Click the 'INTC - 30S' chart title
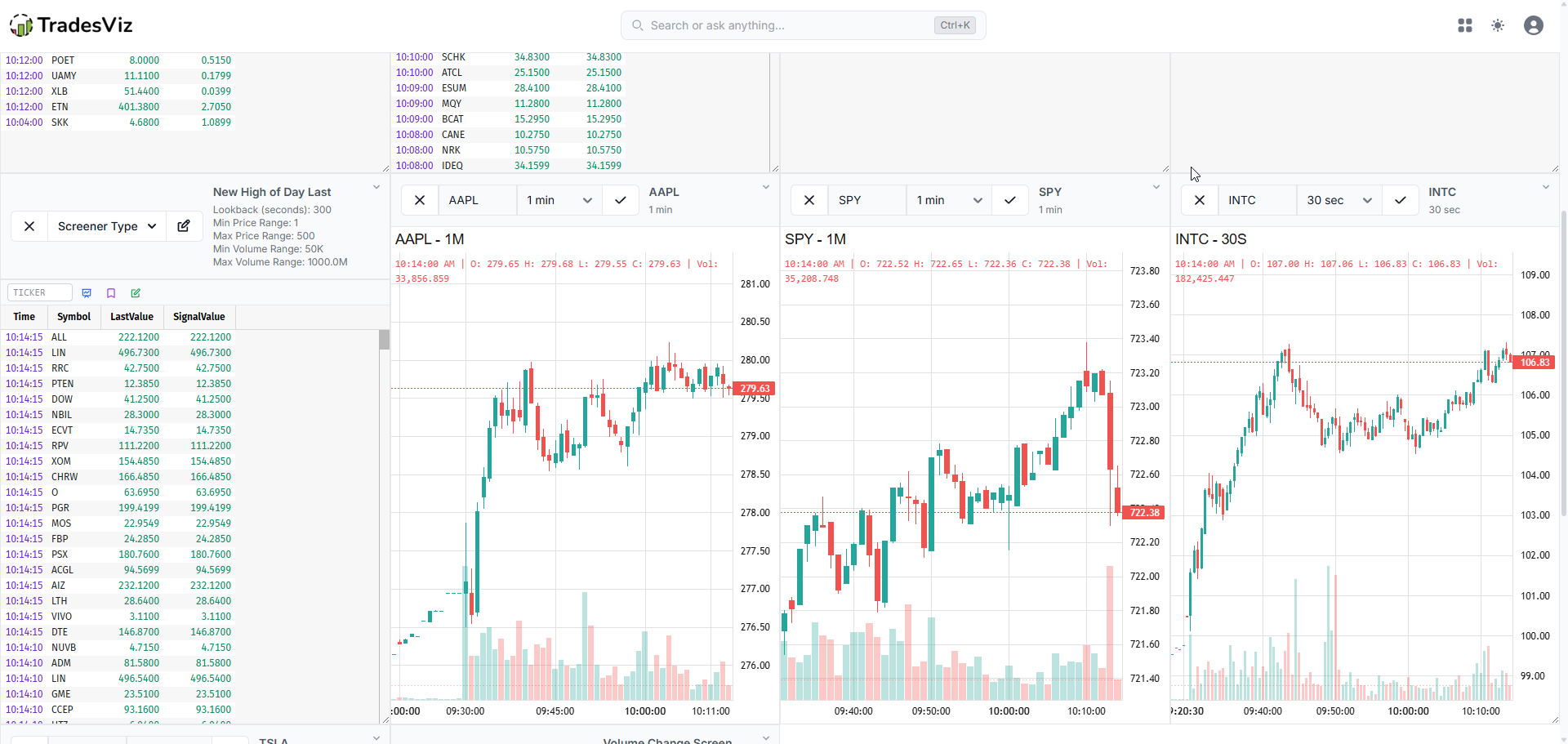Image resolution: width=1568 pixels, height=744 pixels. (1211, 239)
